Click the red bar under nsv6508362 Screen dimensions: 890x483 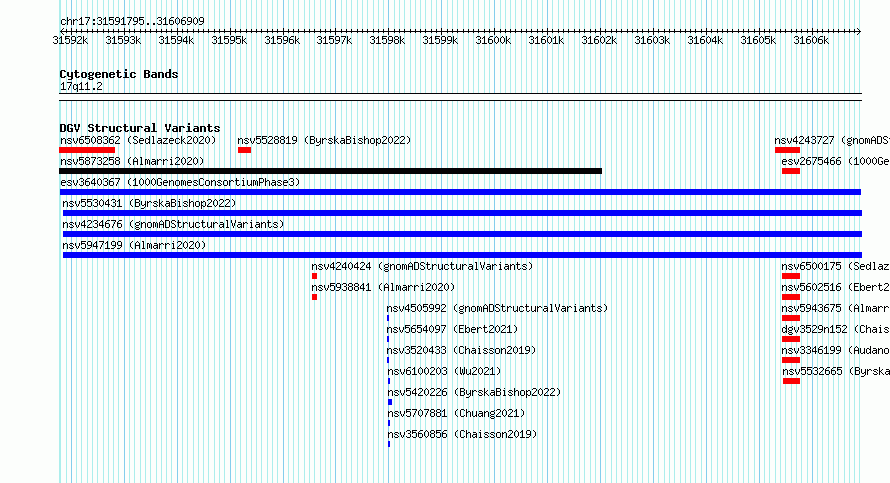(x=87, y=150)
